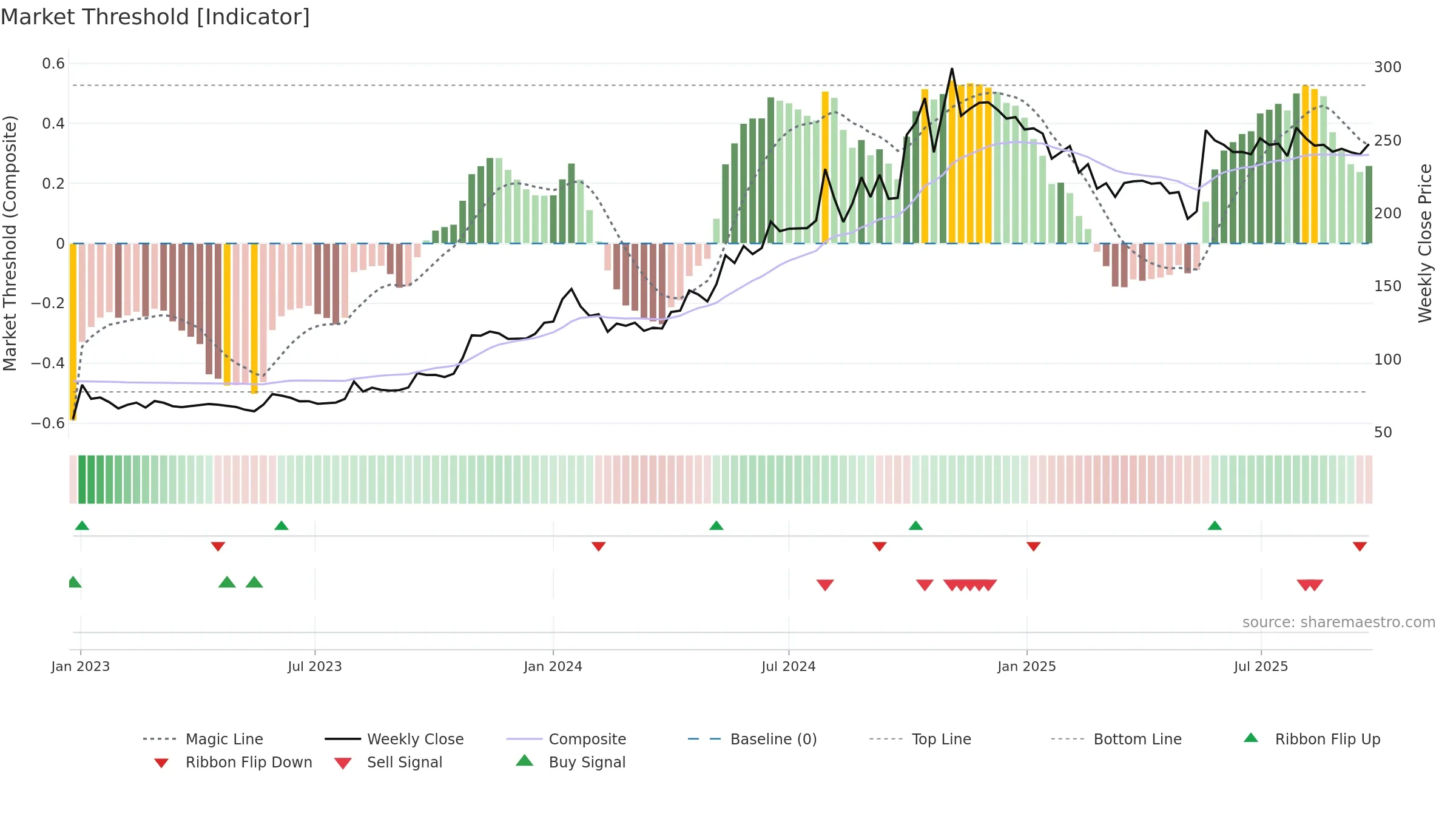Toggle the Buy Signal legend entry
This screenshot has height=819, width=1456.
click(570, 762)
